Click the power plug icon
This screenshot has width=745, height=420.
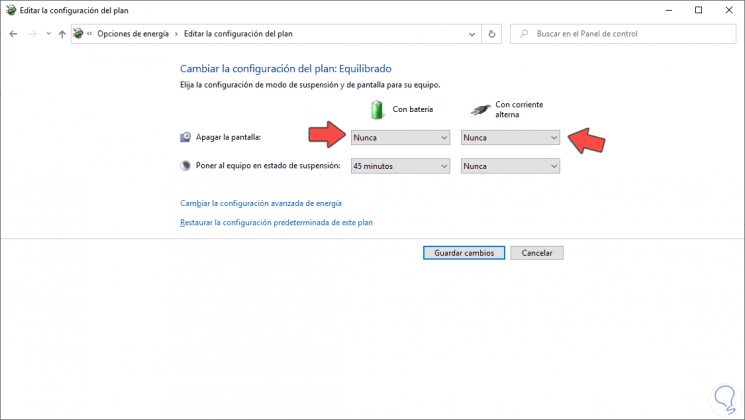click(x=480, y=110)
